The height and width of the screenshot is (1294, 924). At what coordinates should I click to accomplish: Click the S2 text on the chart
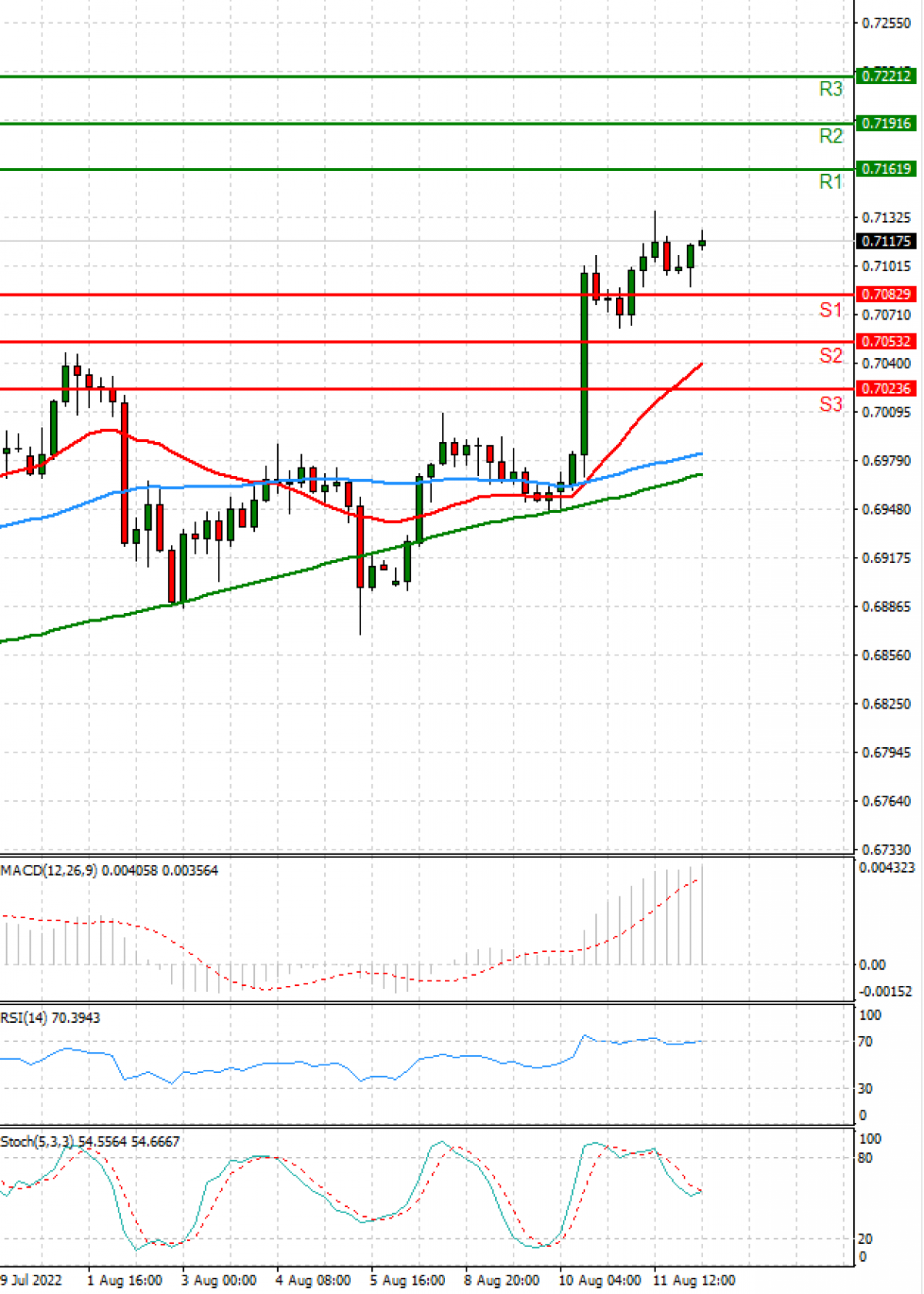point(831,356)
